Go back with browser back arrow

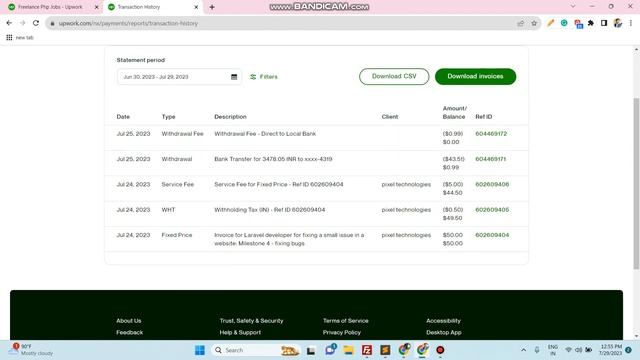[9, 23]
